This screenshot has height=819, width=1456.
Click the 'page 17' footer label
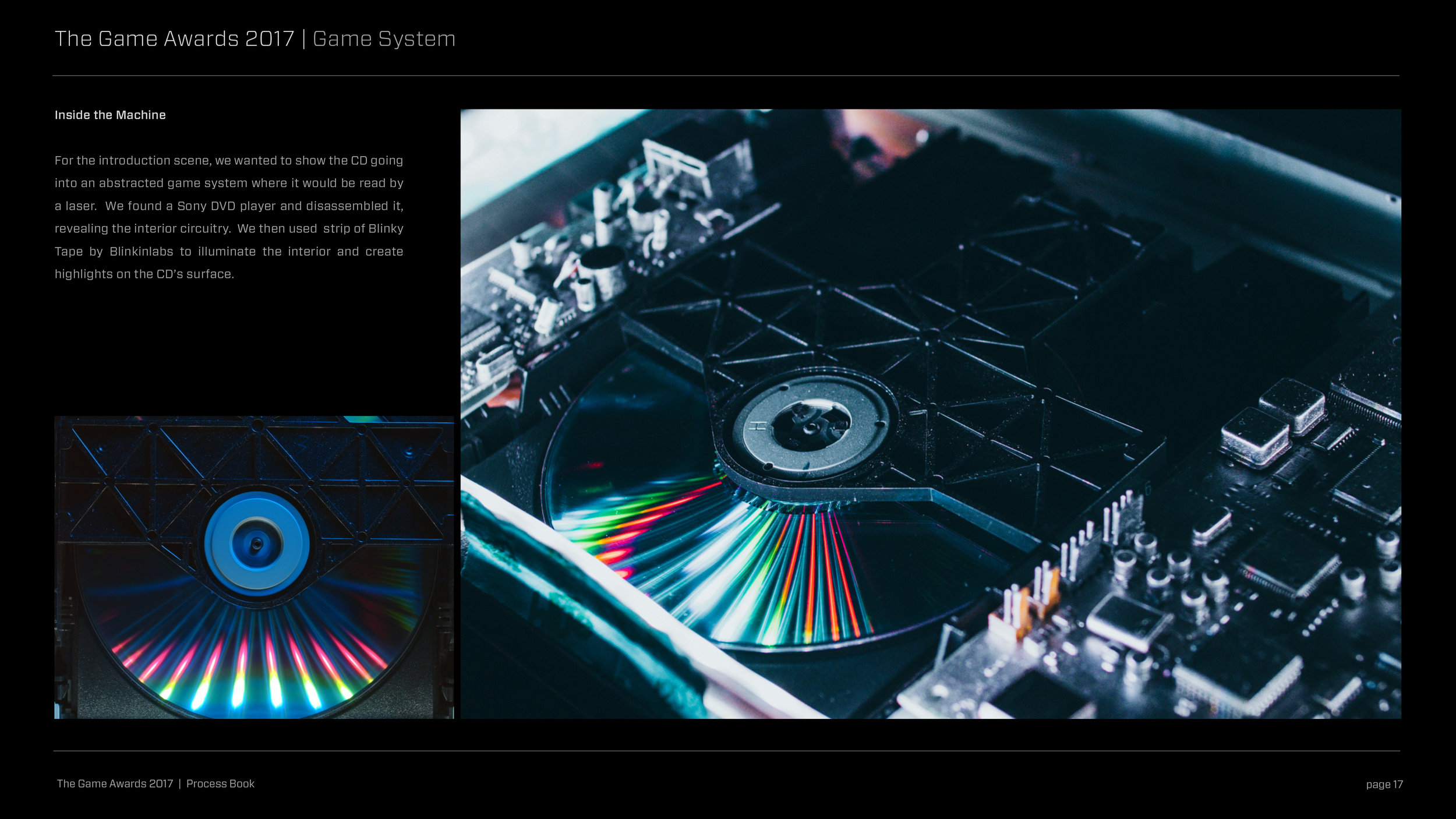pos(1384,785)
